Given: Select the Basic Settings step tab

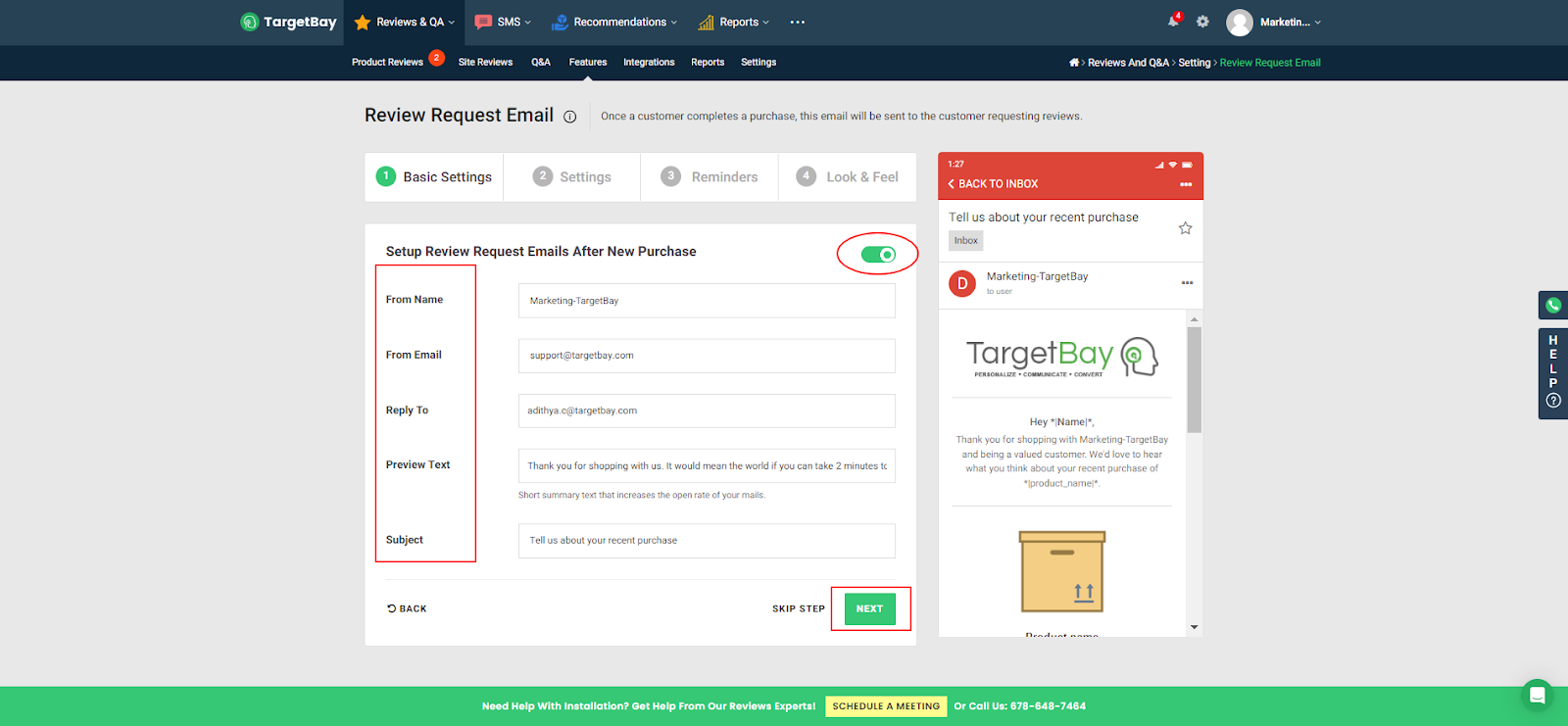Looking at the screenshot, I should (434, 176).
